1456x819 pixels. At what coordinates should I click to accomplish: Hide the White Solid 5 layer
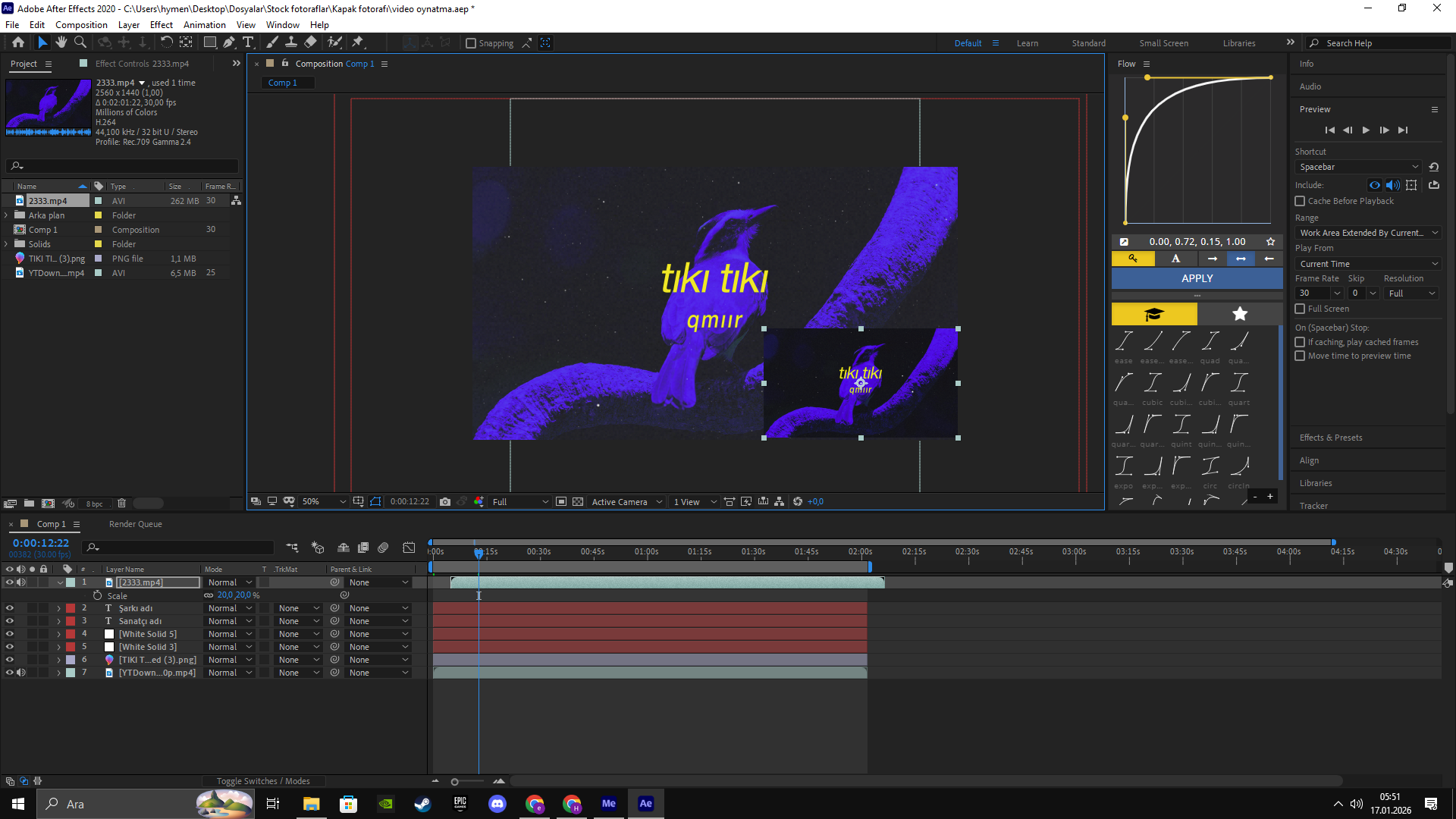10,634
